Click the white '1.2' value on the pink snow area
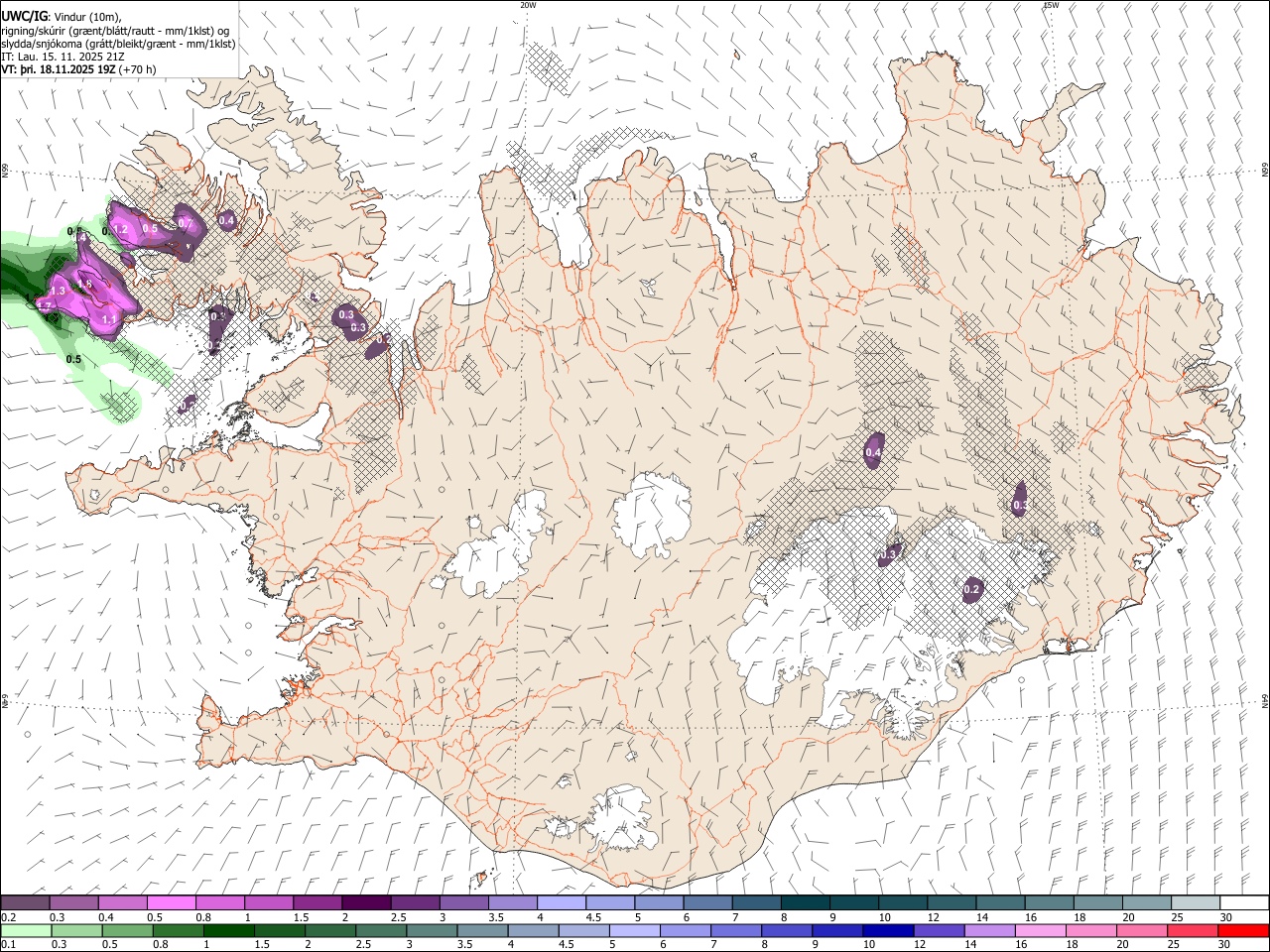Viewport: 1270px width, 952px height. click(x=121, y=229)
